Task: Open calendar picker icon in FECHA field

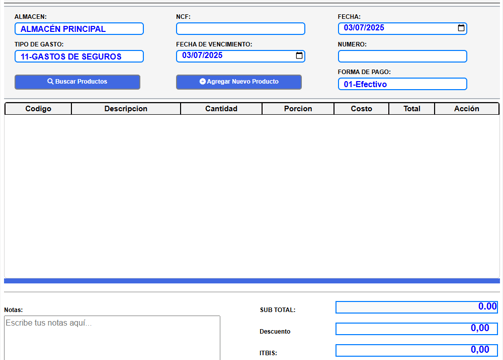Action: click(461, 28)
